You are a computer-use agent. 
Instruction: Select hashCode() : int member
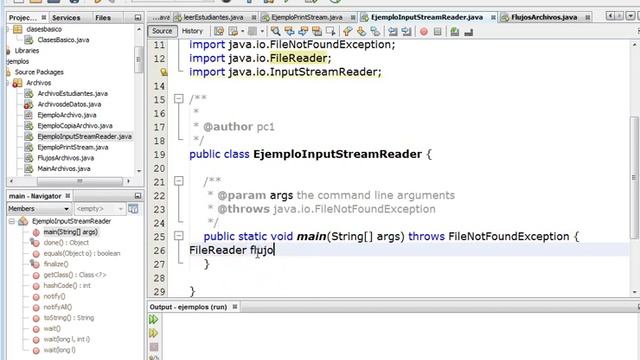coord(67,285)
